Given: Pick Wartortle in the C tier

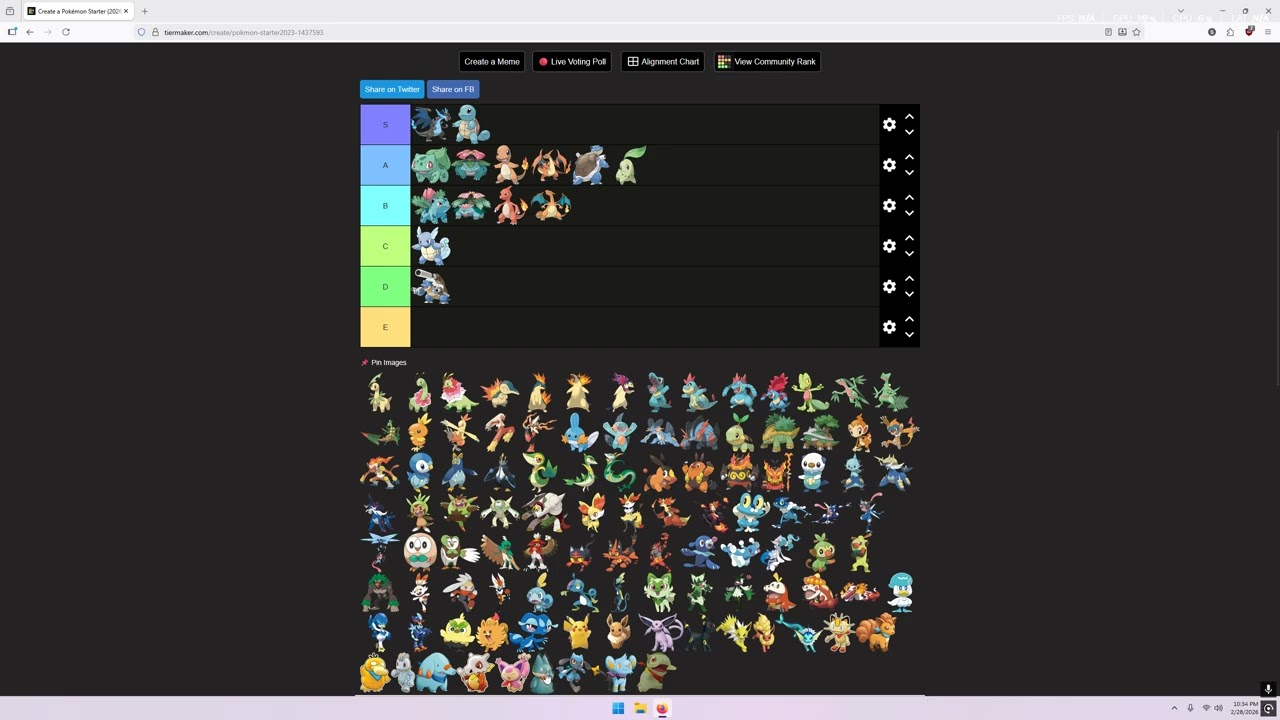Looking at the screenshot, I should point(431,246).
